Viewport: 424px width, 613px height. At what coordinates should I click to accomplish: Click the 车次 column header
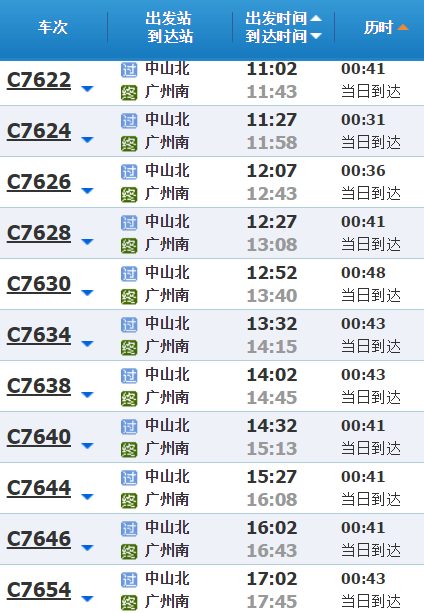[x=53, y=27]
